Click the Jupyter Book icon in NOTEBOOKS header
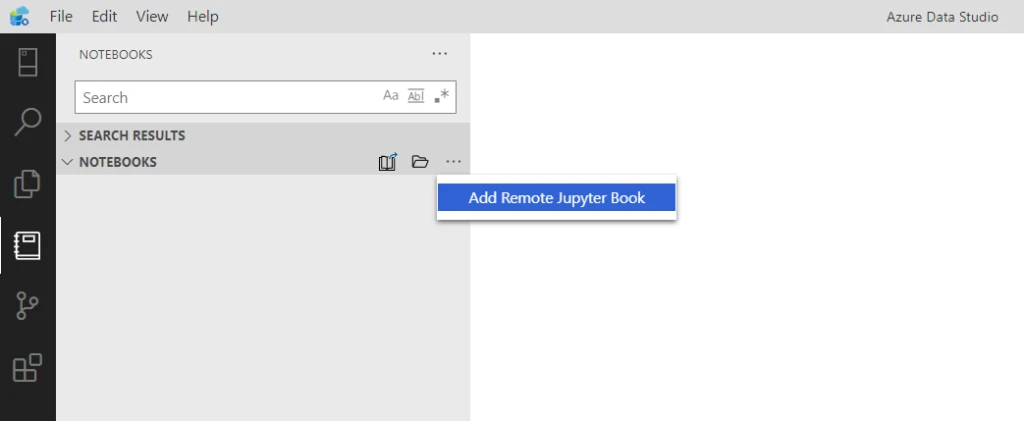 [388, 162]
